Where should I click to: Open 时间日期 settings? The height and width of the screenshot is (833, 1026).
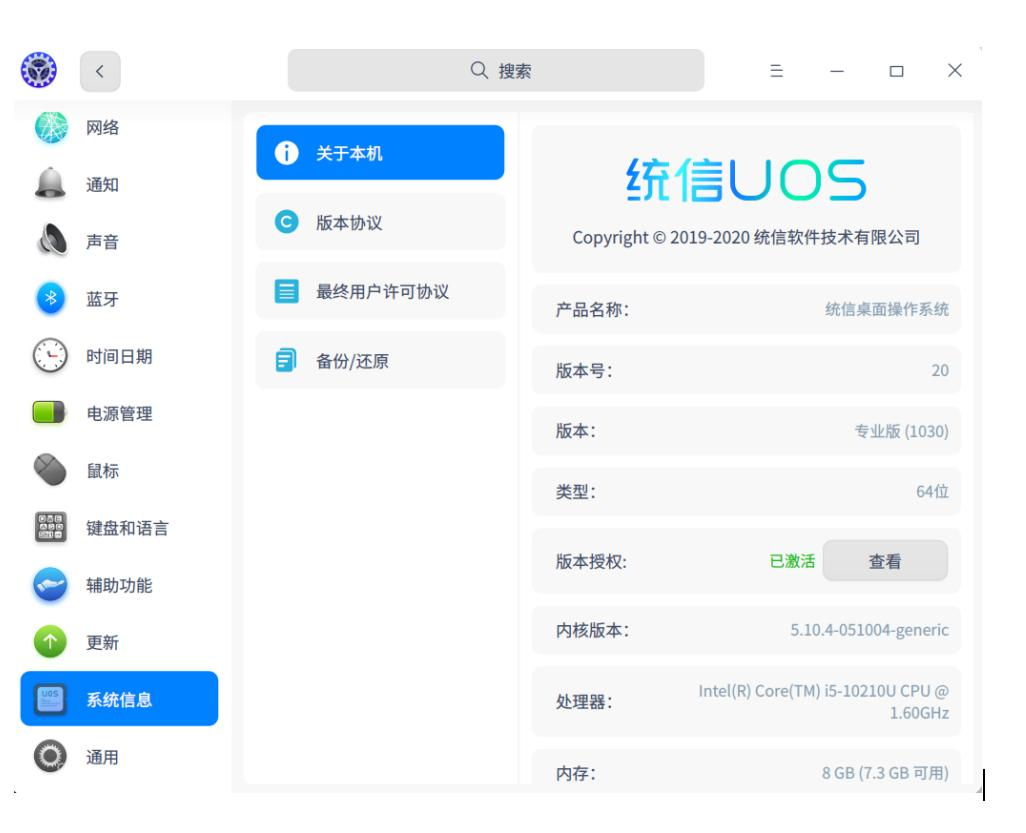pos(119,356)
